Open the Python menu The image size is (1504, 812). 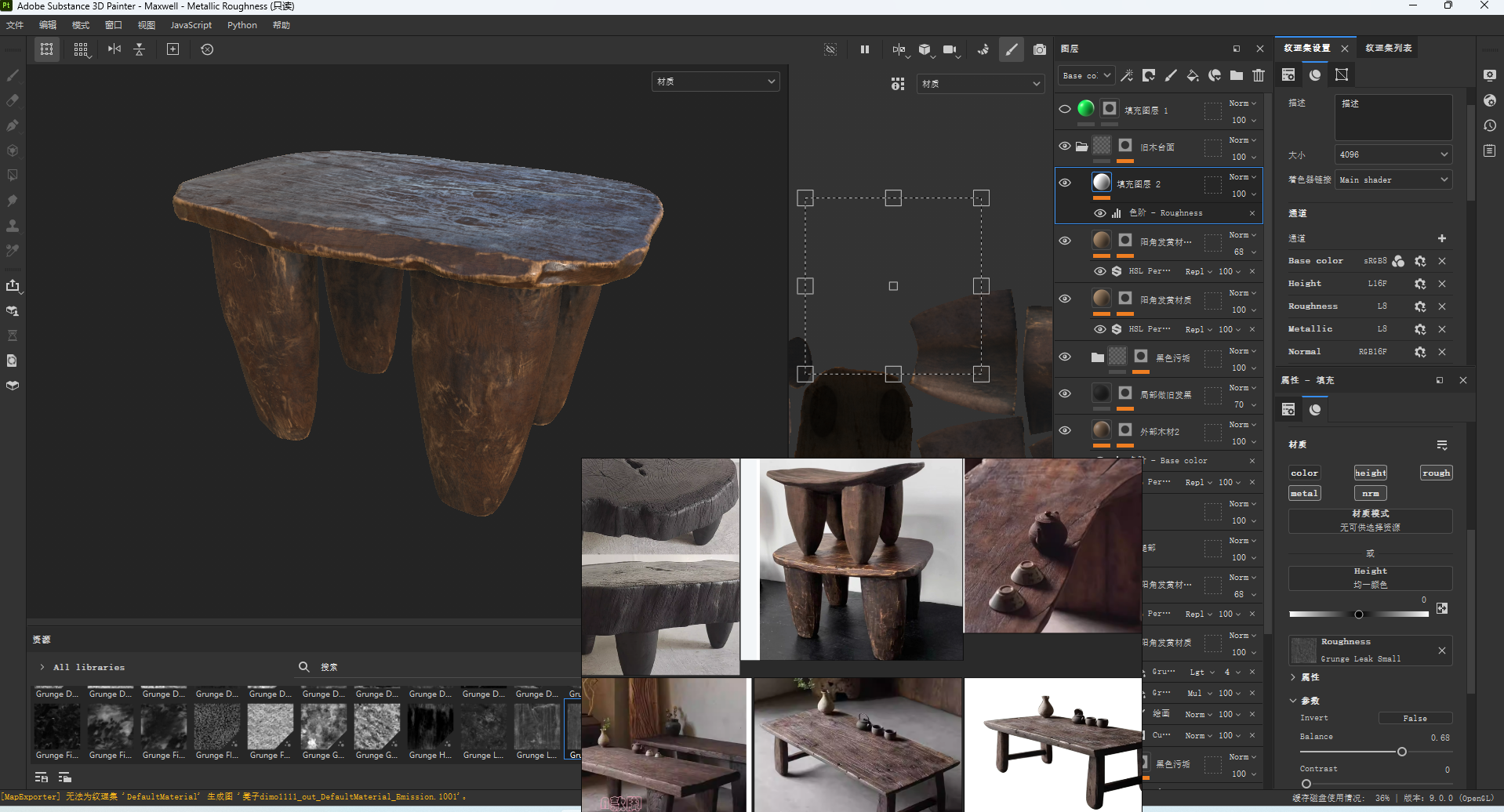[x=242, y=25]
